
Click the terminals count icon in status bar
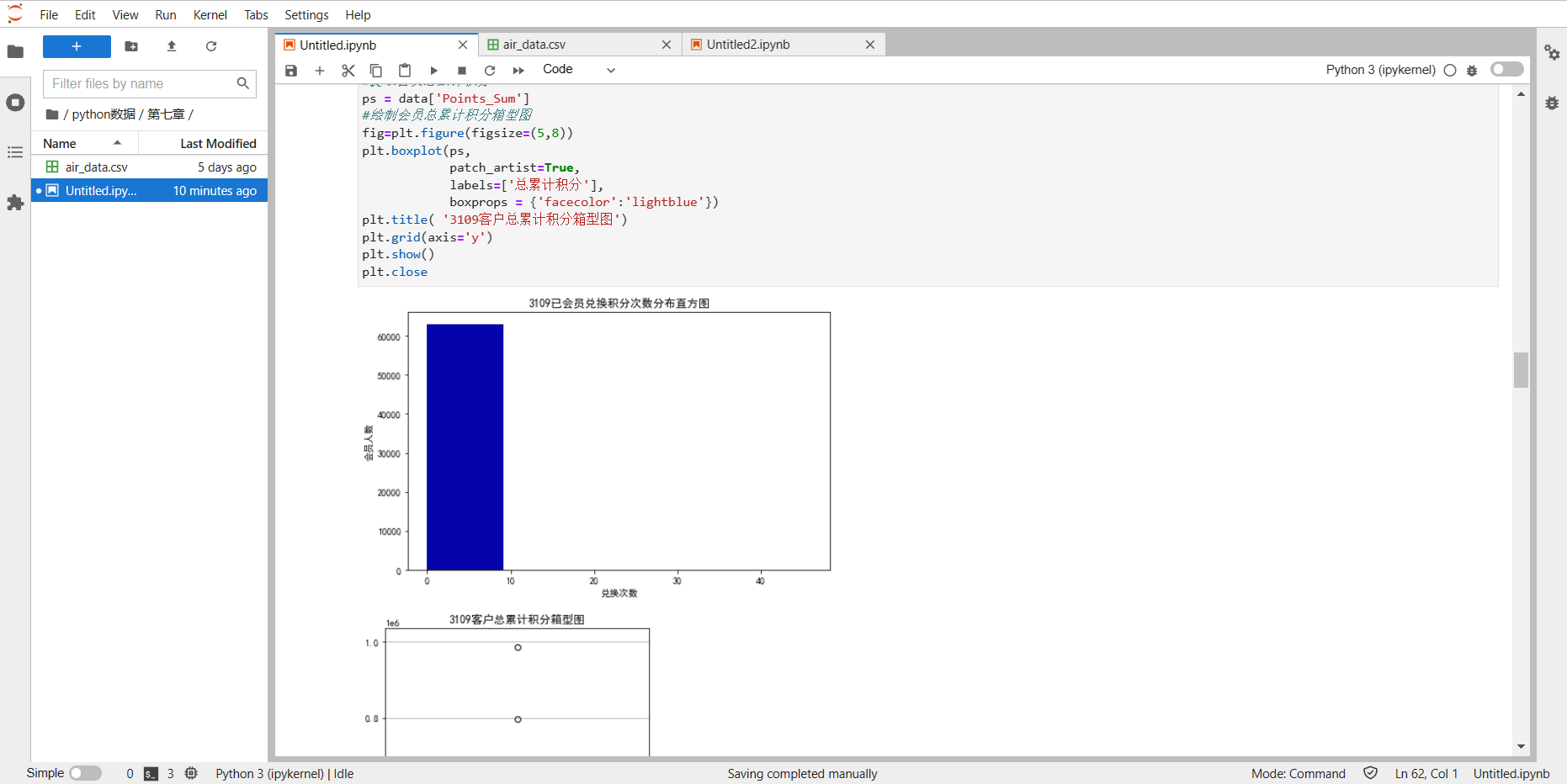click(x=151, y=774)
